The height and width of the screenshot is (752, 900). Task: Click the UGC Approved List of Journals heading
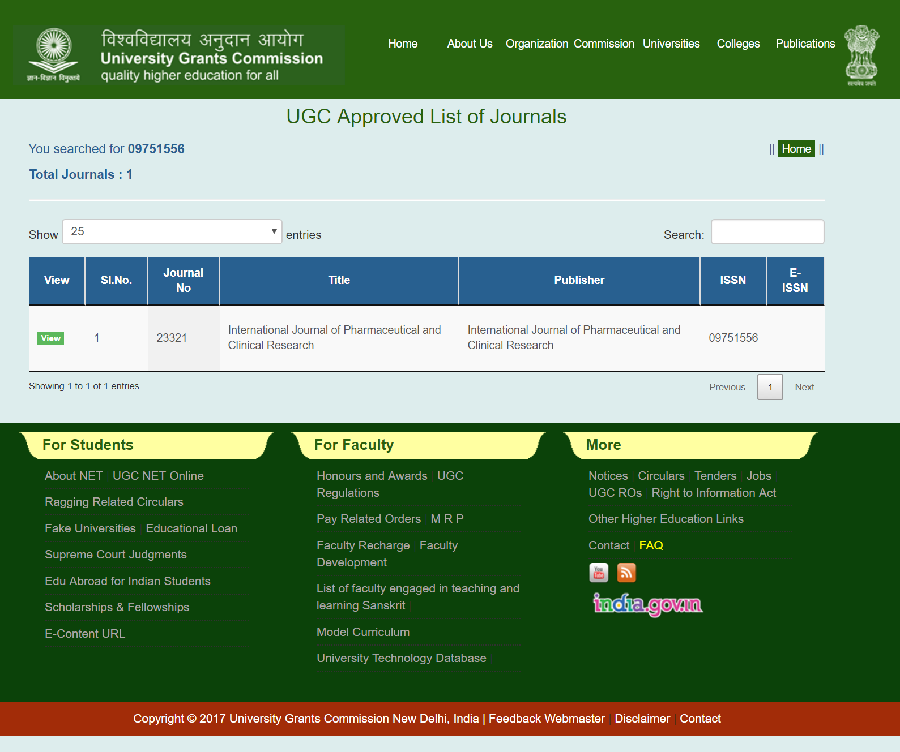(426, 117)
